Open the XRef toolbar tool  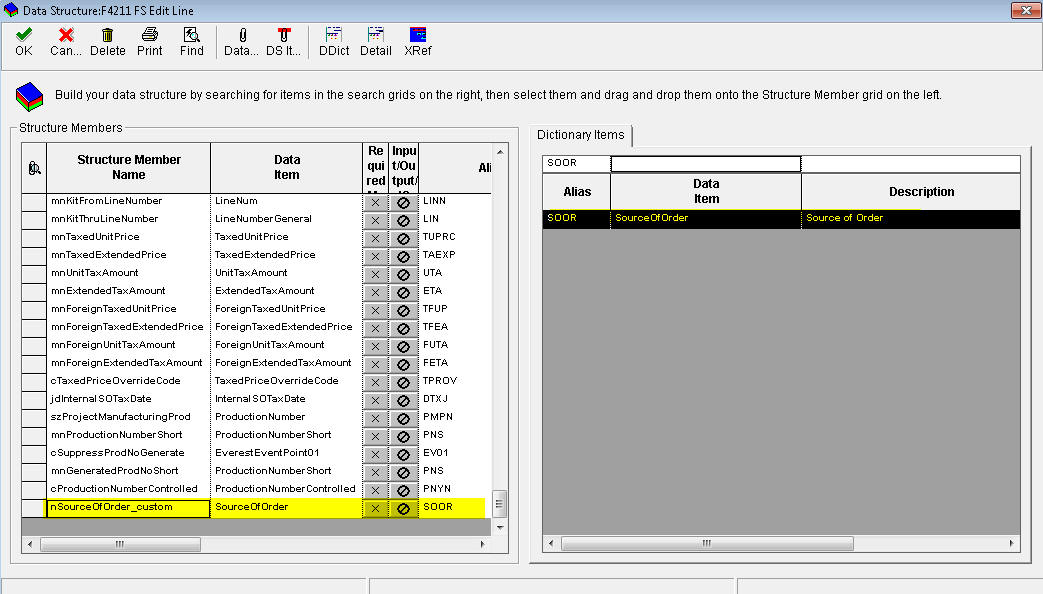[418, 42]
